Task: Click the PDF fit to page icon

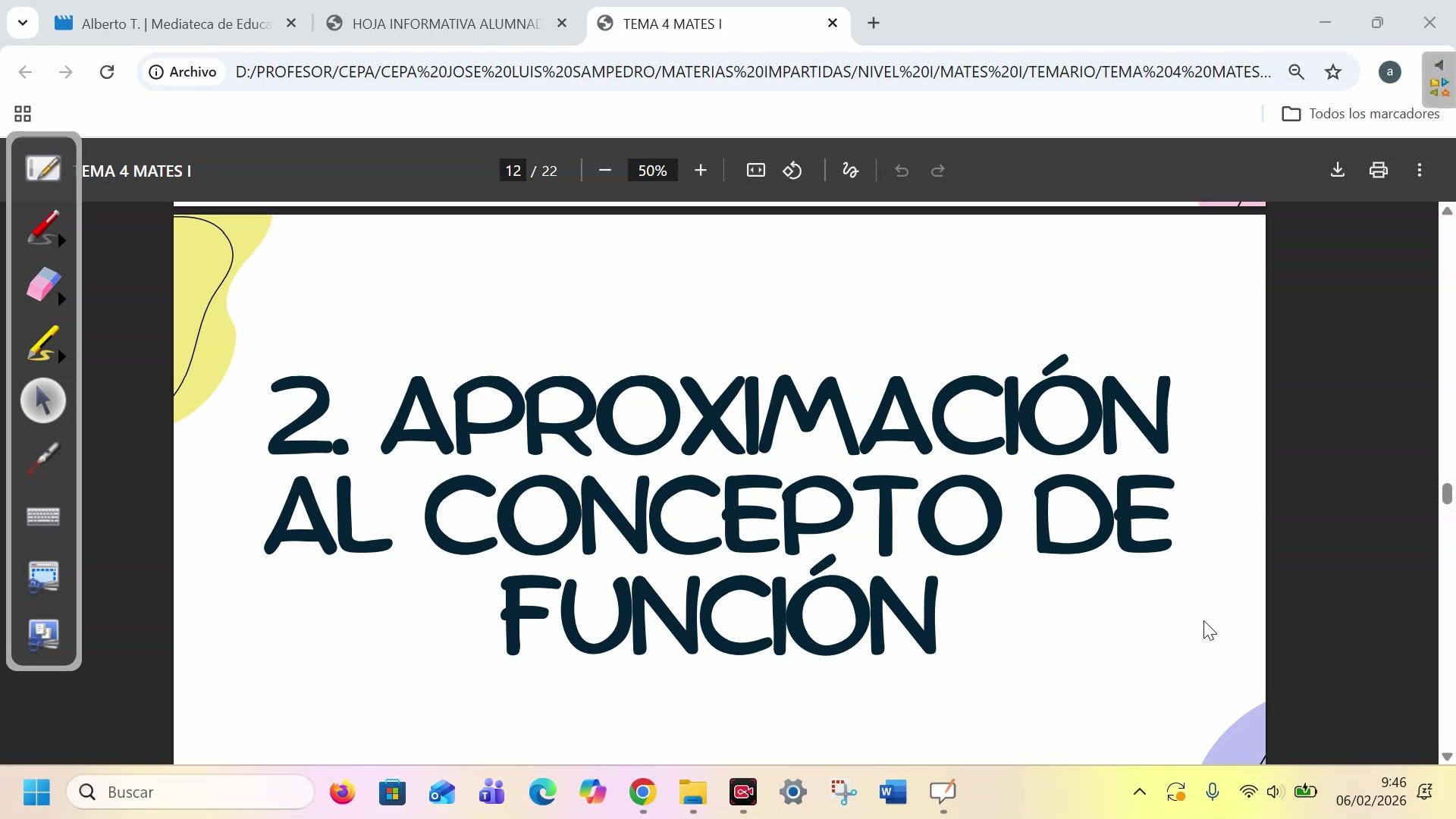Action: click(x=755, y=171)
